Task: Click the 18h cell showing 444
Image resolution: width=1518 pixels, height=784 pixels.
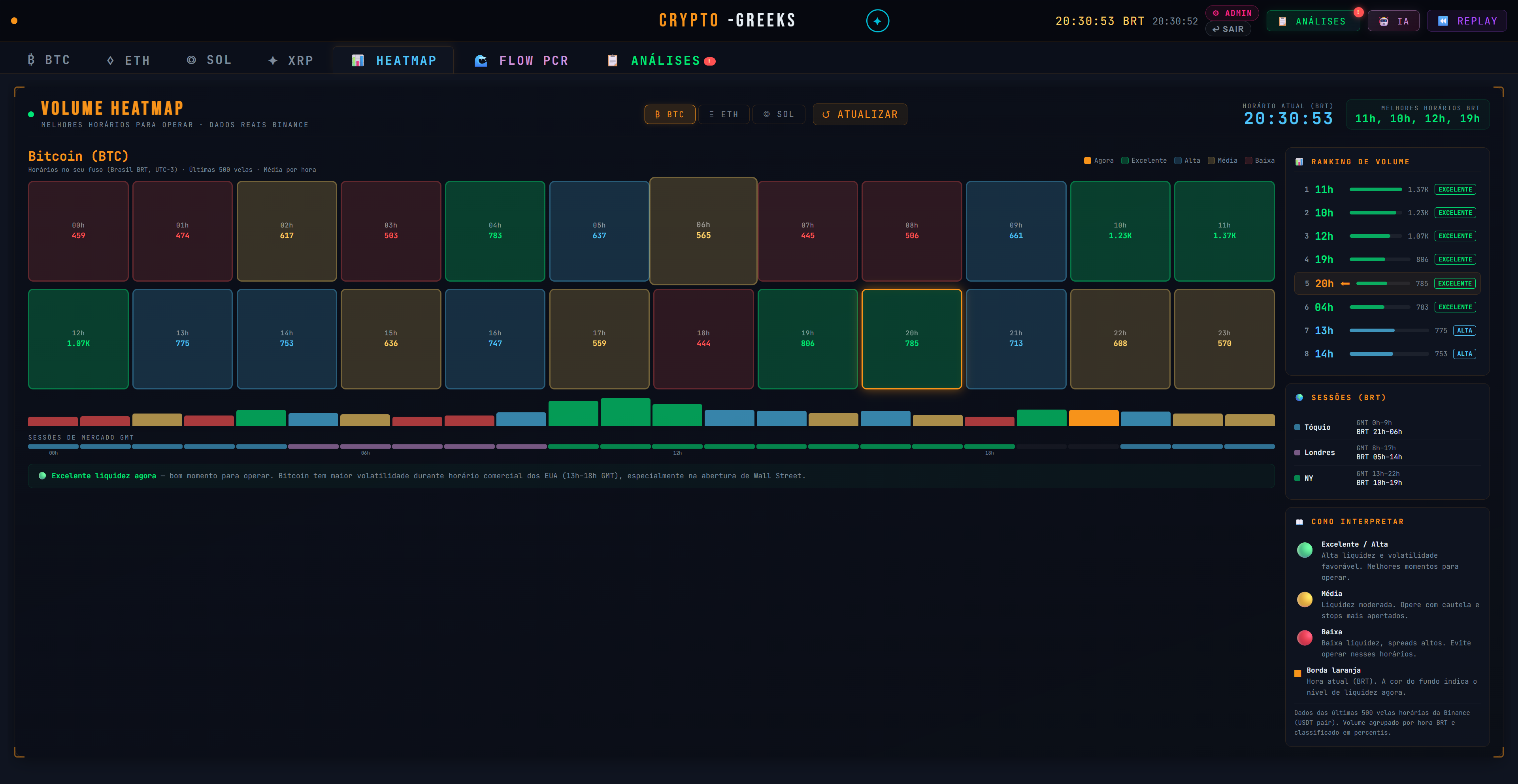Action: (x=703, y=339)
